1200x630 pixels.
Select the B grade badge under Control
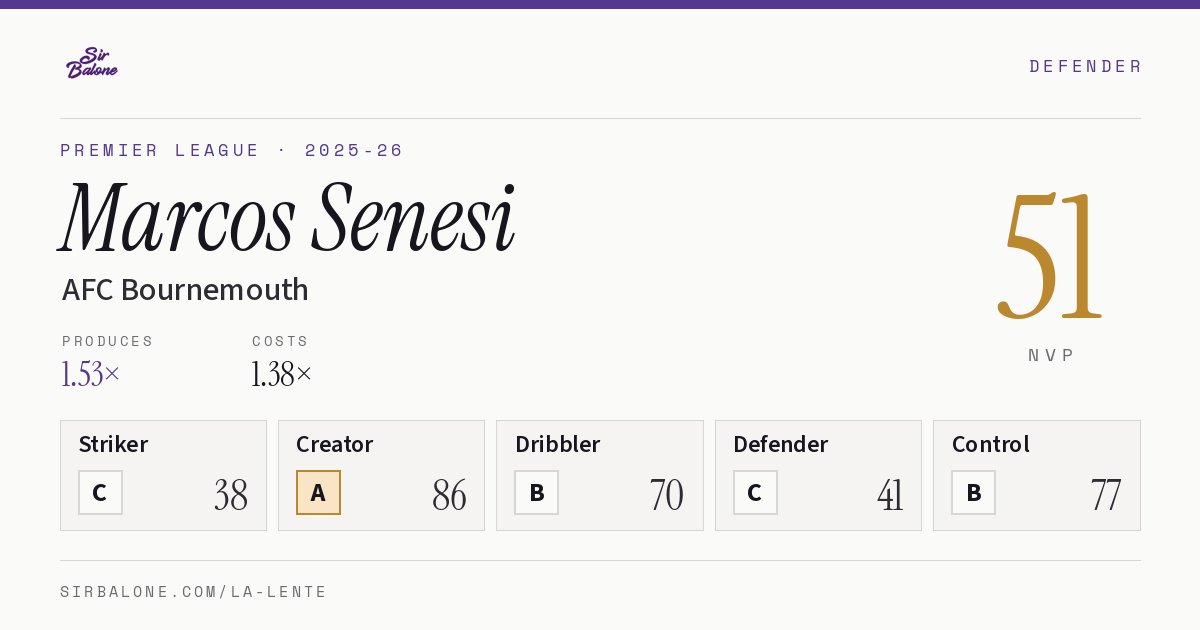[x=973, y=492]
